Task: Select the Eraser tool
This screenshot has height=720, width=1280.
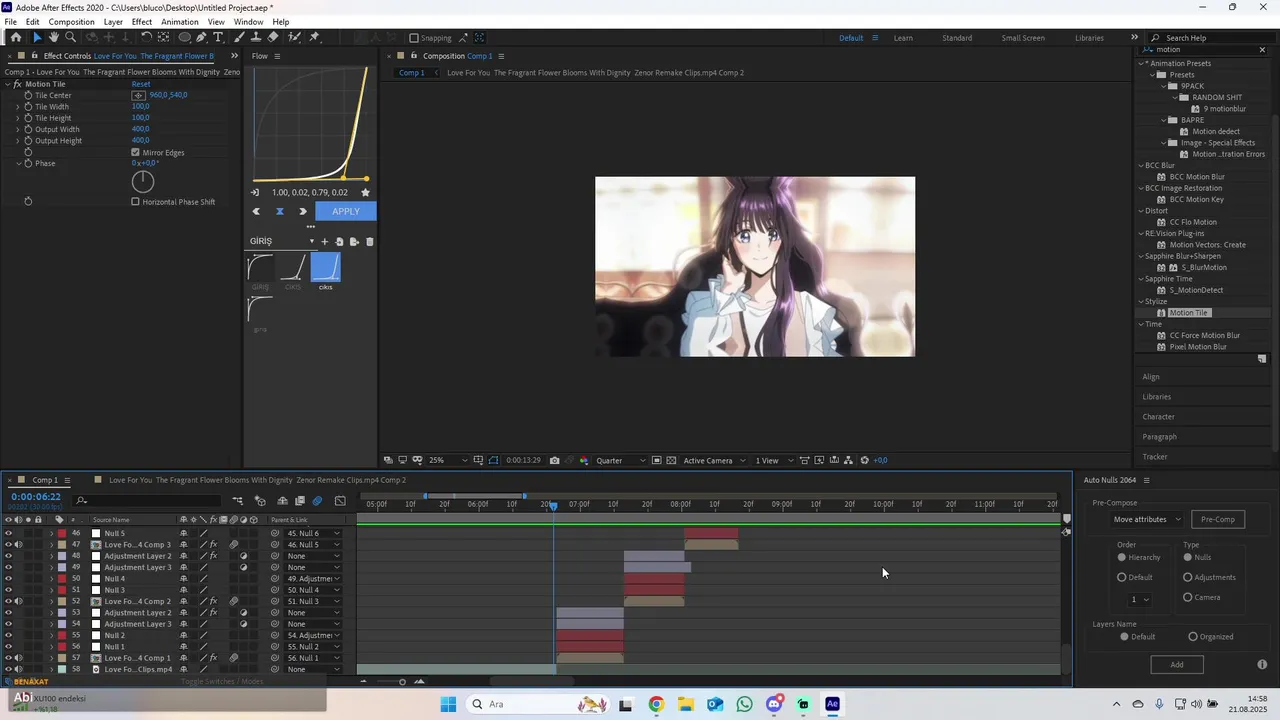Action: [273, 38]
